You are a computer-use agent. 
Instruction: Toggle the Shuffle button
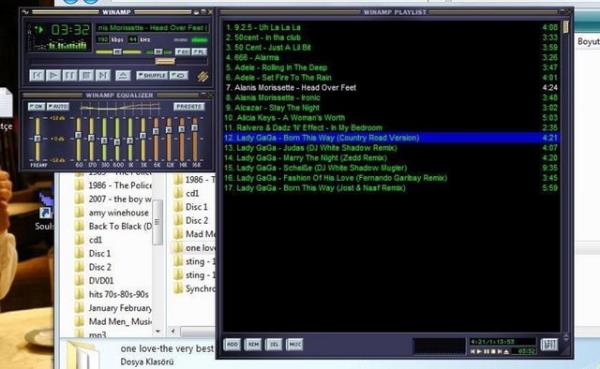pyautogui.click(x=152, y=75)
